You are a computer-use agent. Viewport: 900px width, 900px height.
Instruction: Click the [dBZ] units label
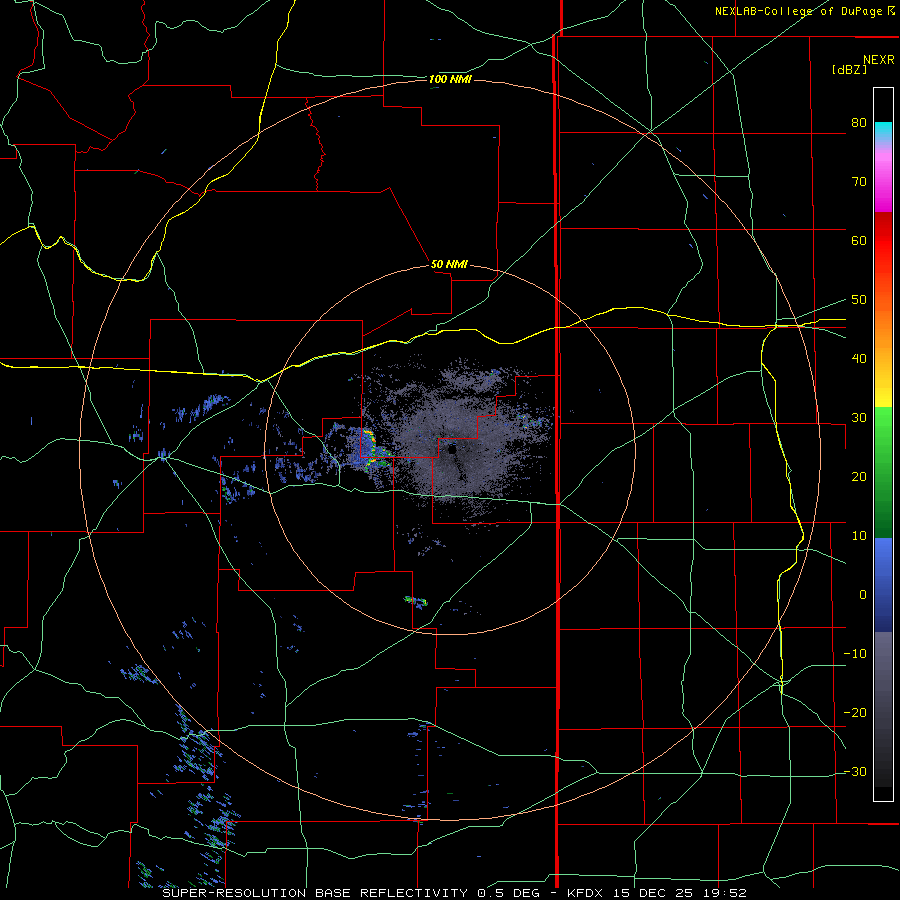[849, 69]
